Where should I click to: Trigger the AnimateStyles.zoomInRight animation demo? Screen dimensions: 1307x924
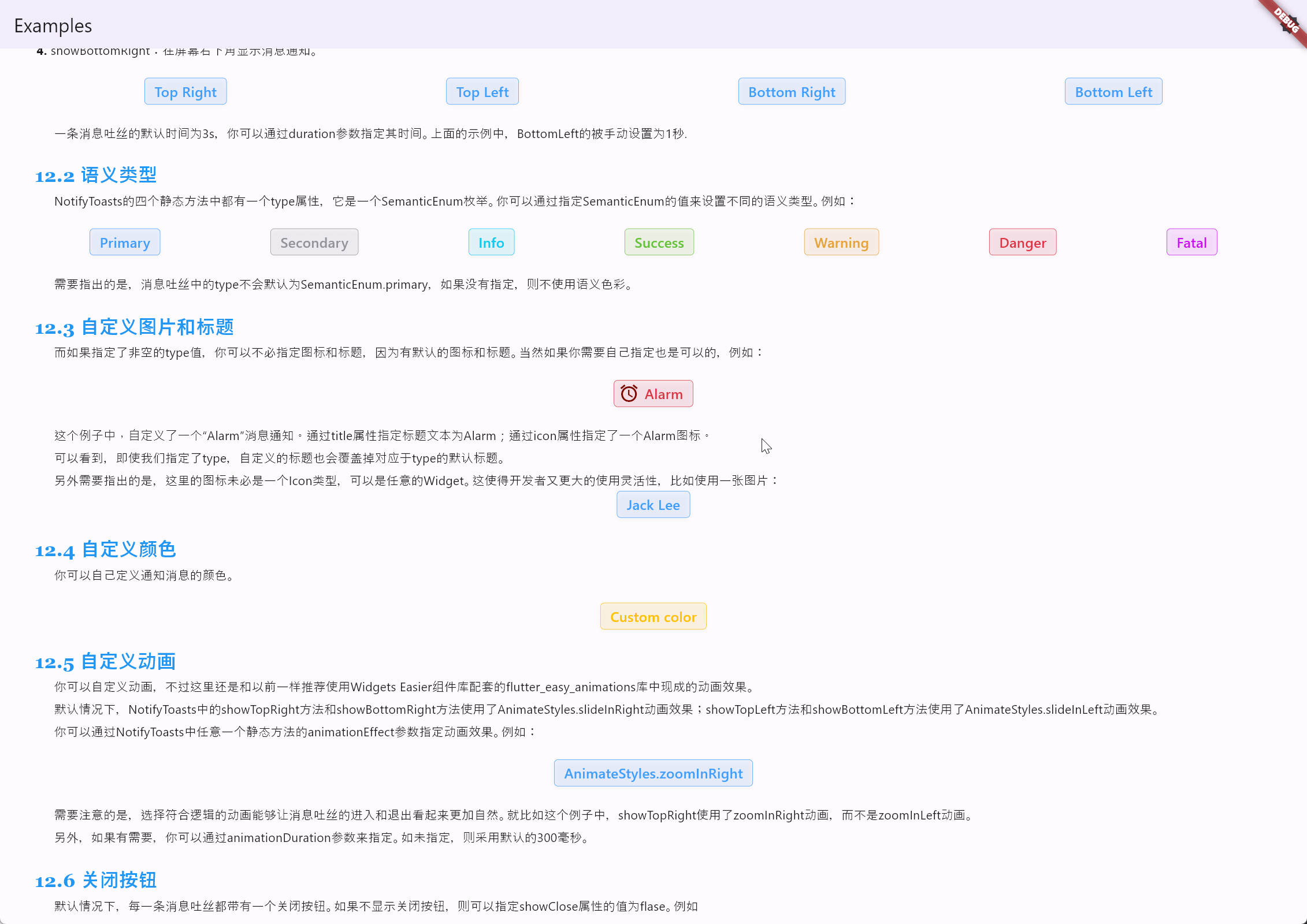tap(653, 773)
